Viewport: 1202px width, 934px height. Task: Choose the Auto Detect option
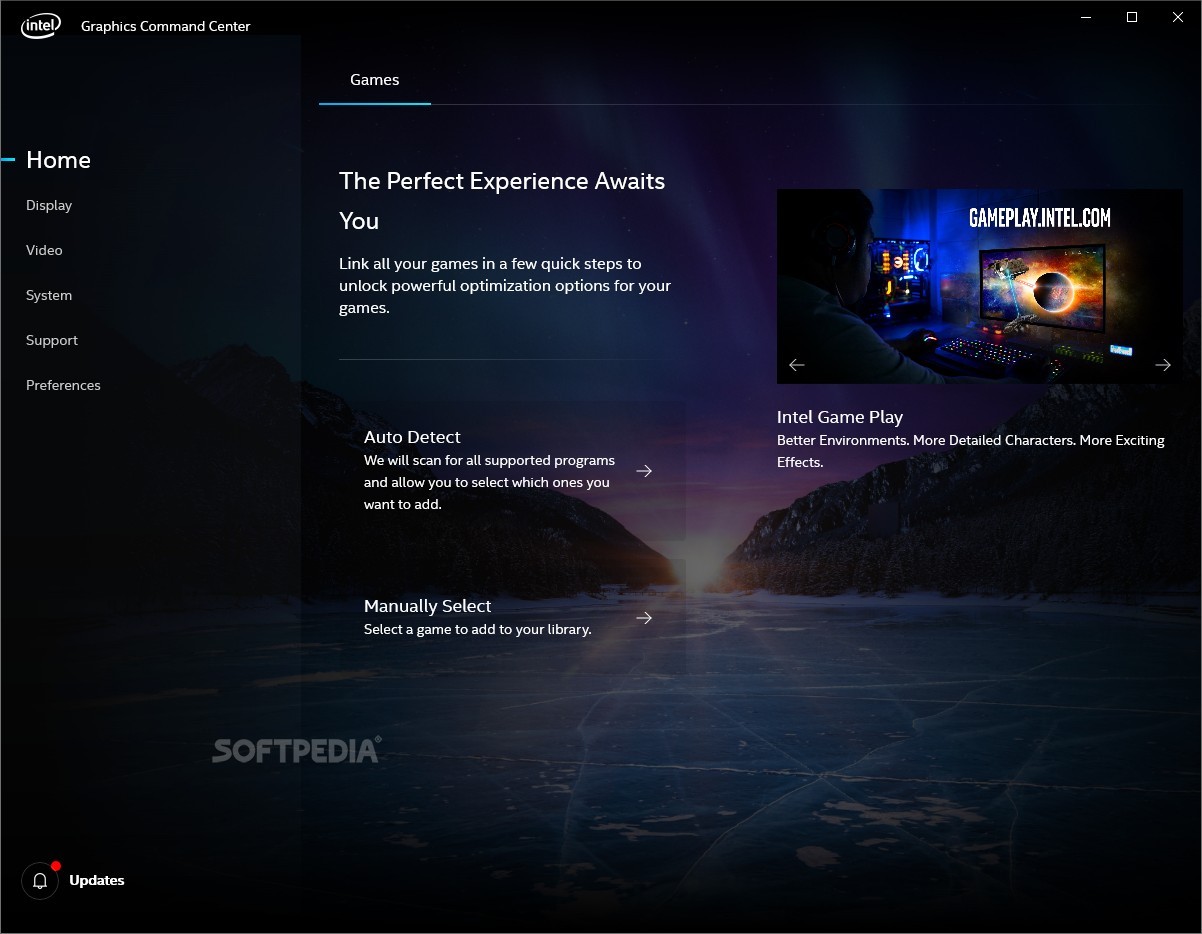click(512, 470)
